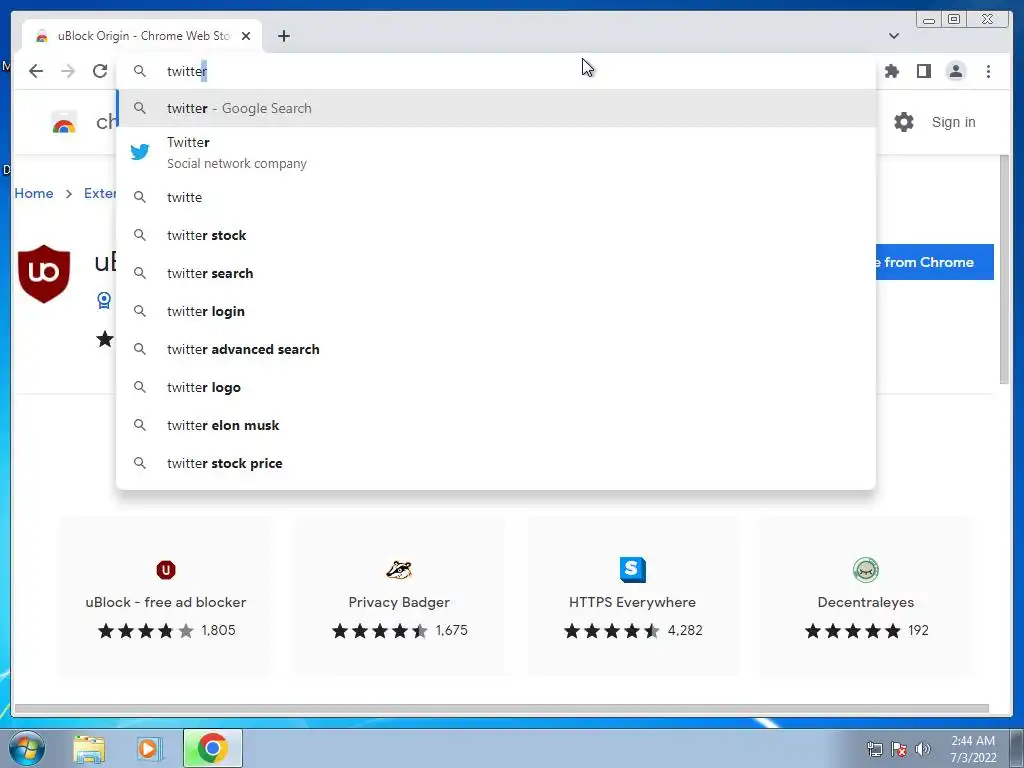This screenshot has height=768, width=1024.
Task: Choose 'twitter login' suggestion
Action: point(496,311)
